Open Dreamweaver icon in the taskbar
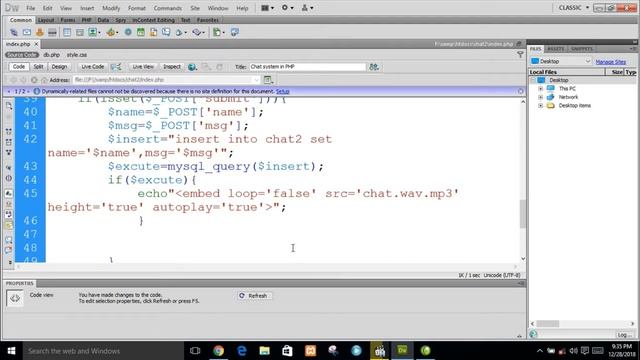 (402, 351)
